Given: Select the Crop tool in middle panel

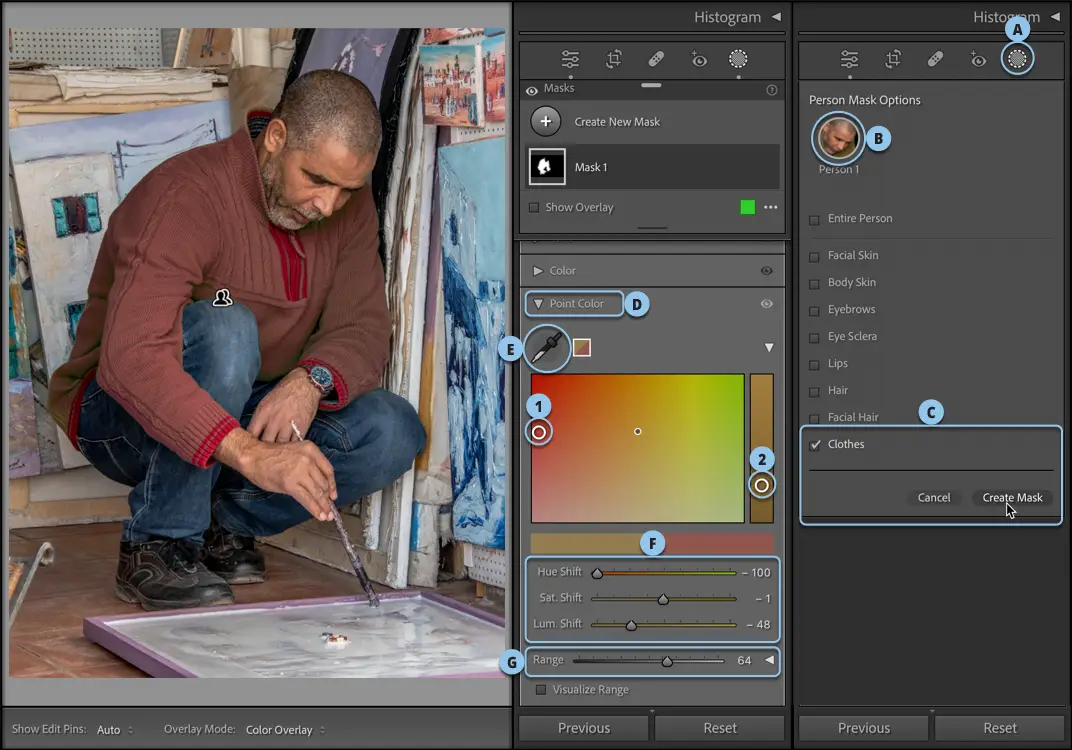Looking at the screenshot, I should click(x=613, y=59).
